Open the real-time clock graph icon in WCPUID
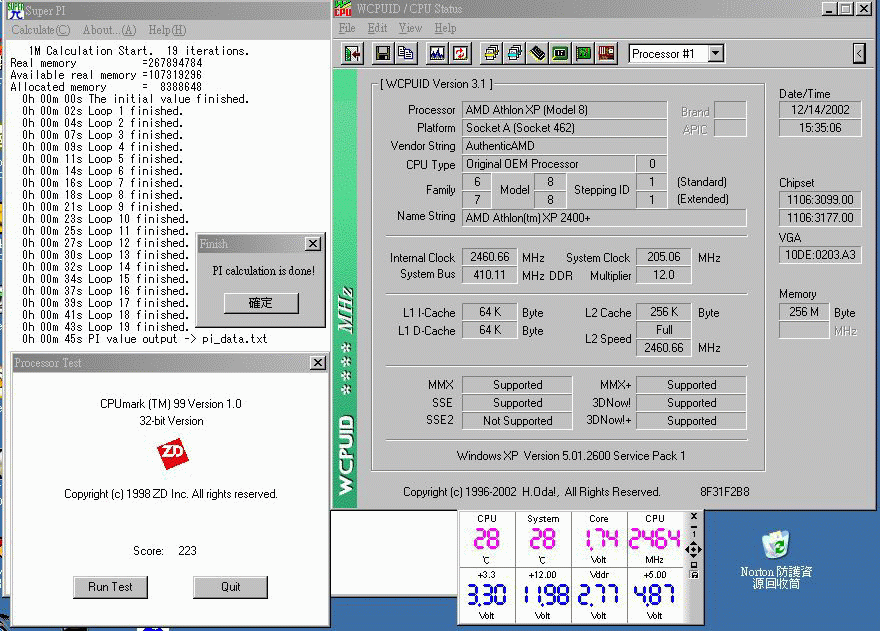The image size is (880, 631). (x=437, y=54)
